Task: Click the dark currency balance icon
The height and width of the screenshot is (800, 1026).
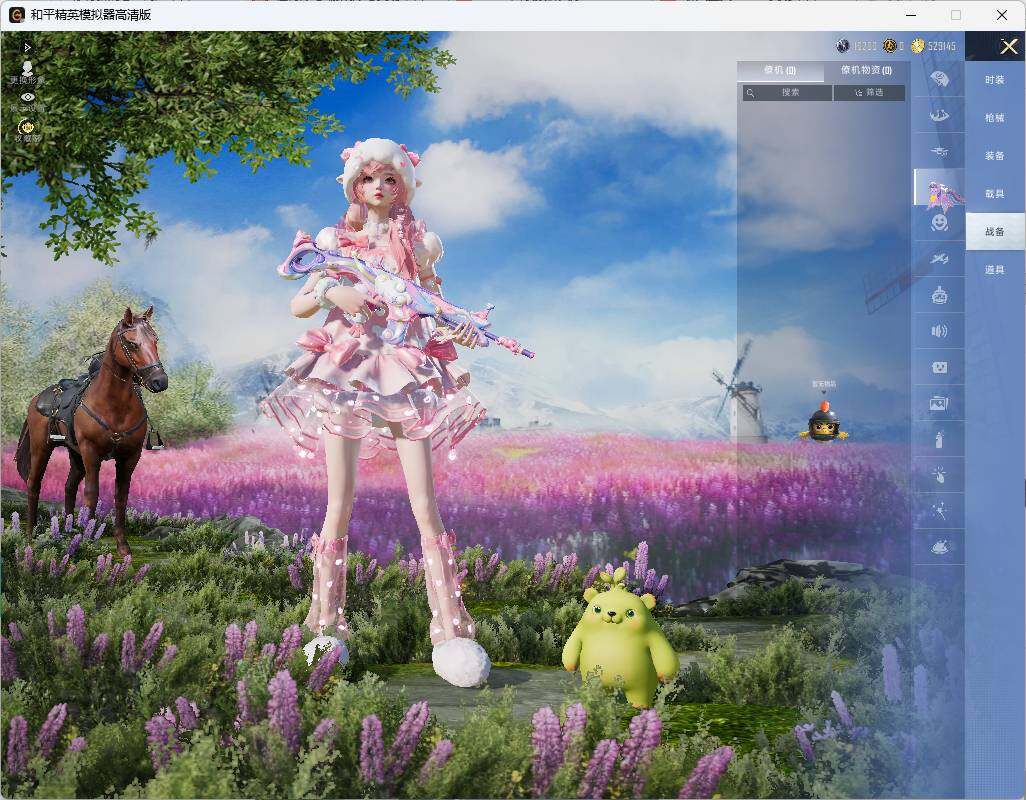Action: pos(843,46)
